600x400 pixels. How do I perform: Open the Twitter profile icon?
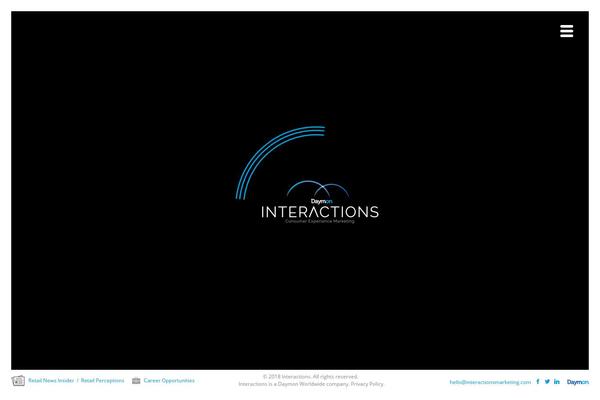[x=547, y=382]
